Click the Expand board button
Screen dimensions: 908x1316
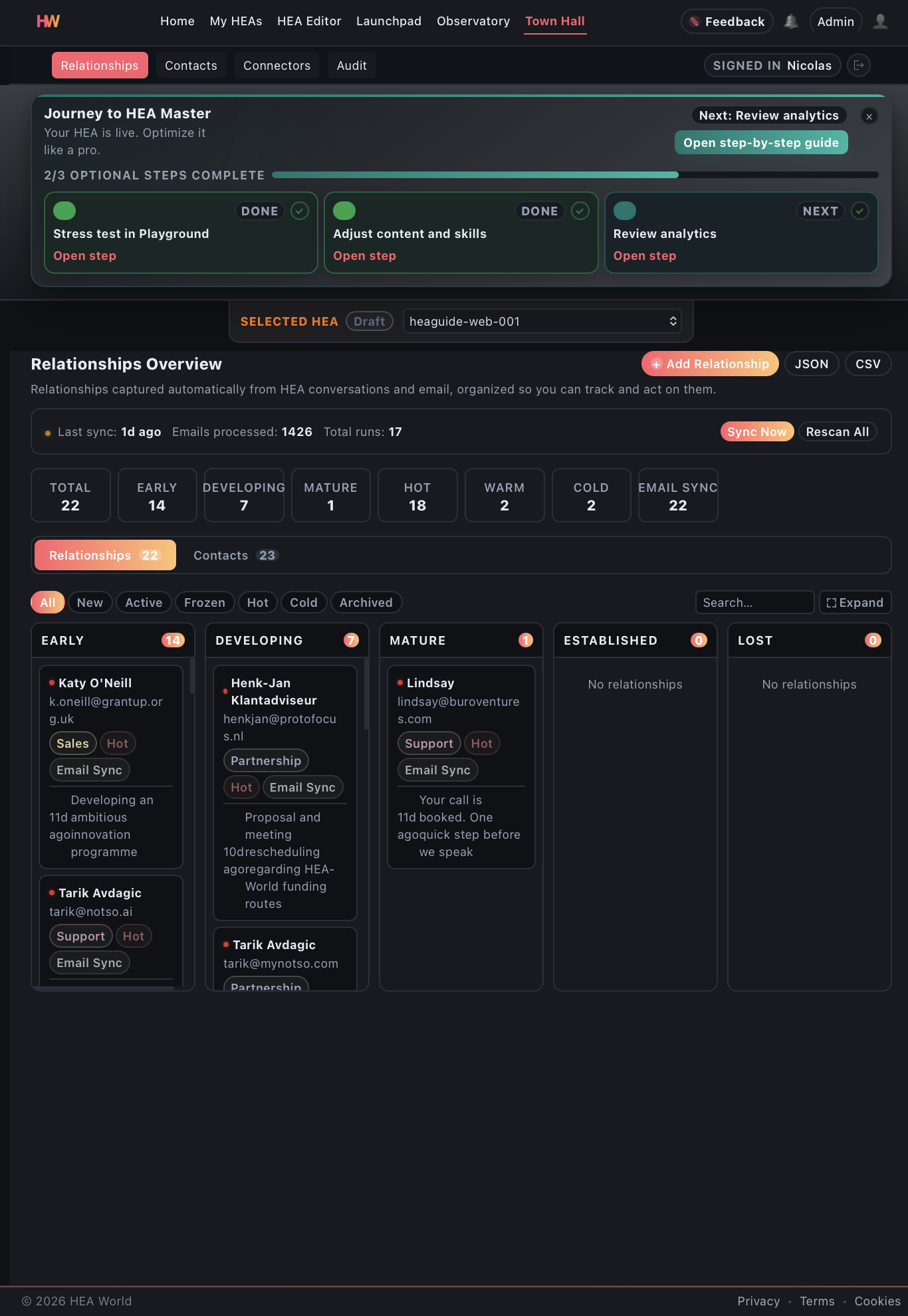tap(855, 603)
